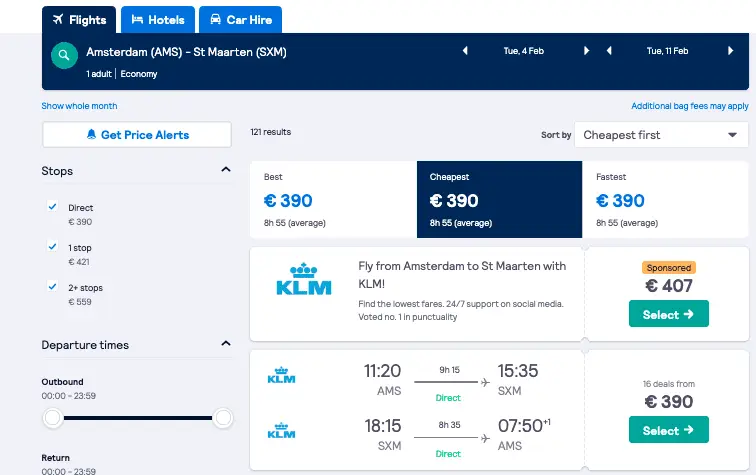Click KLM logo on outbound 11:20 flight

(x=281, y=375)
